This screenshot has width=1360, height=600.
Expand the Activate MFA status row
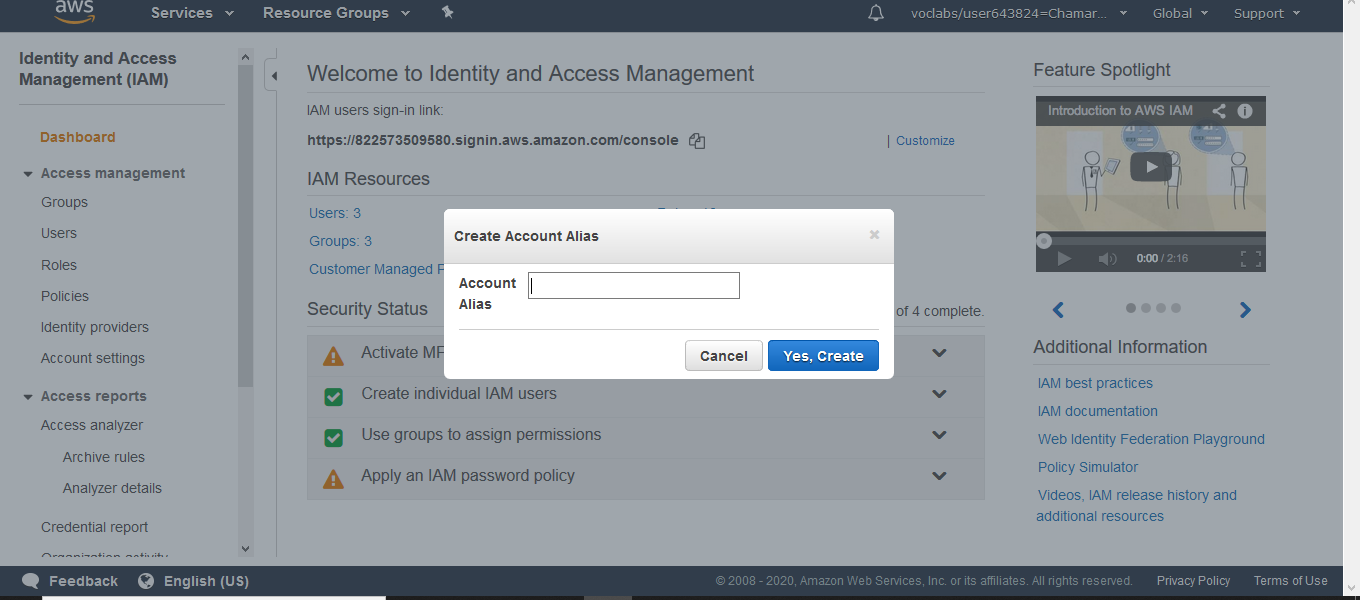click(939, 353)
